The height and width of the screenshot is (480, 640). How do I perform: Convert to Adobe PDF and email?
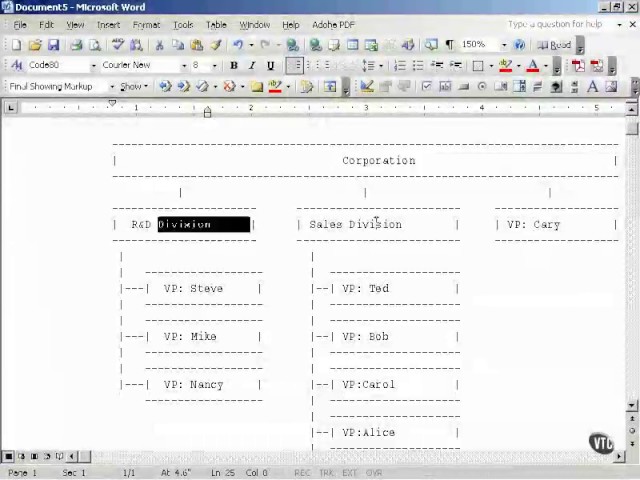[597, 66]
